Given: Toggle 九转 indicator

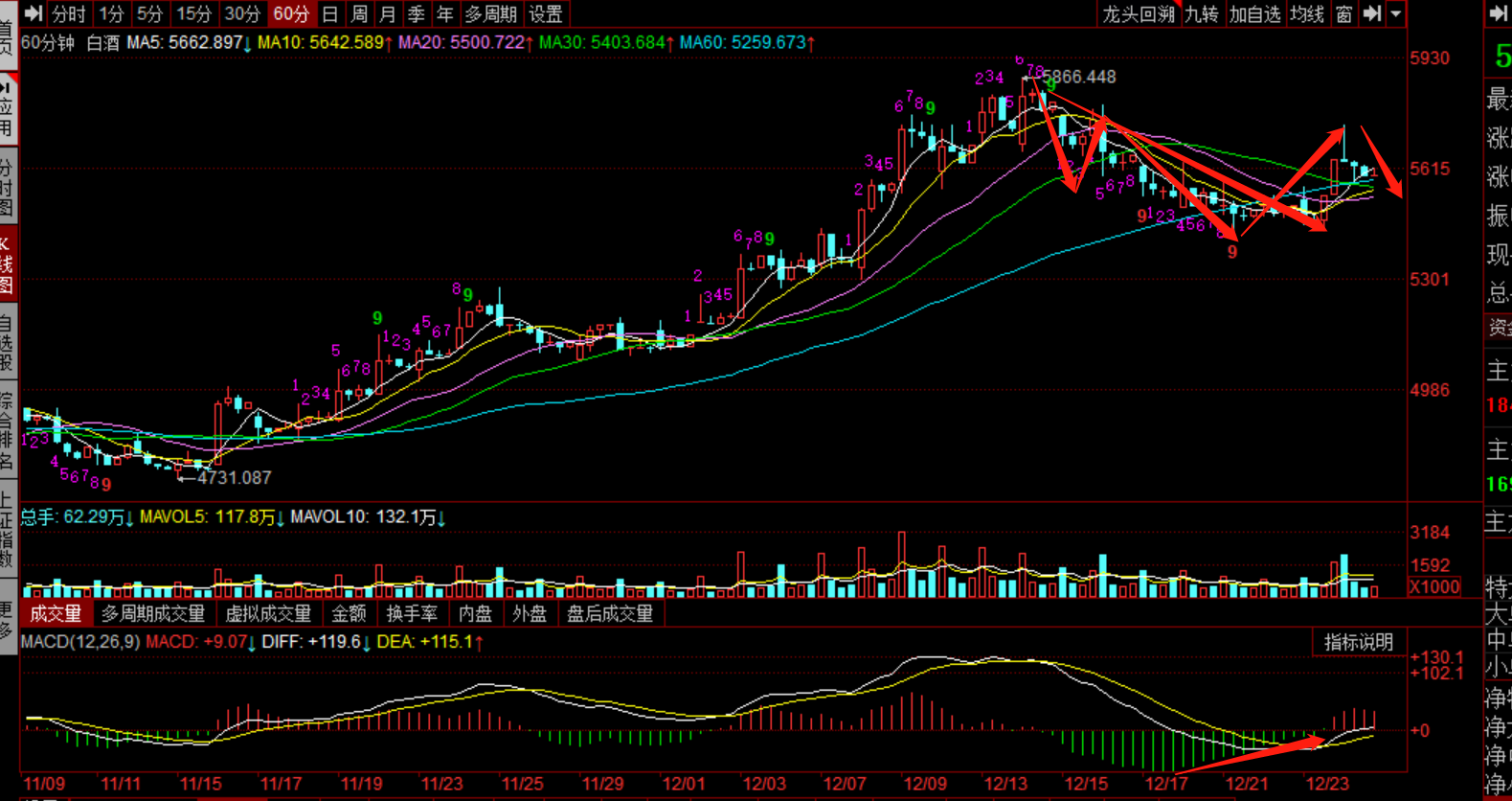Looking at the screenshot, I should 1202,13.
